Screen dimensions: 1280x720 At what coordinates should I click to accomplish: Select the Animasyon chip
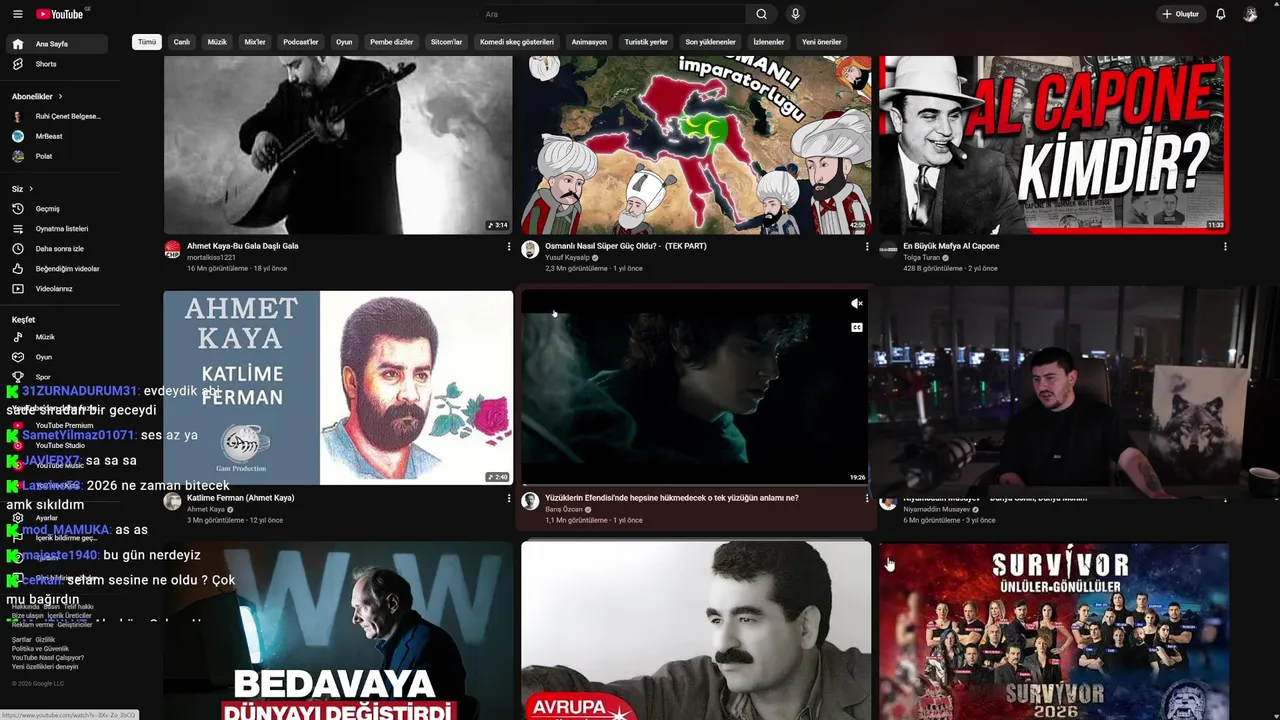589,42
